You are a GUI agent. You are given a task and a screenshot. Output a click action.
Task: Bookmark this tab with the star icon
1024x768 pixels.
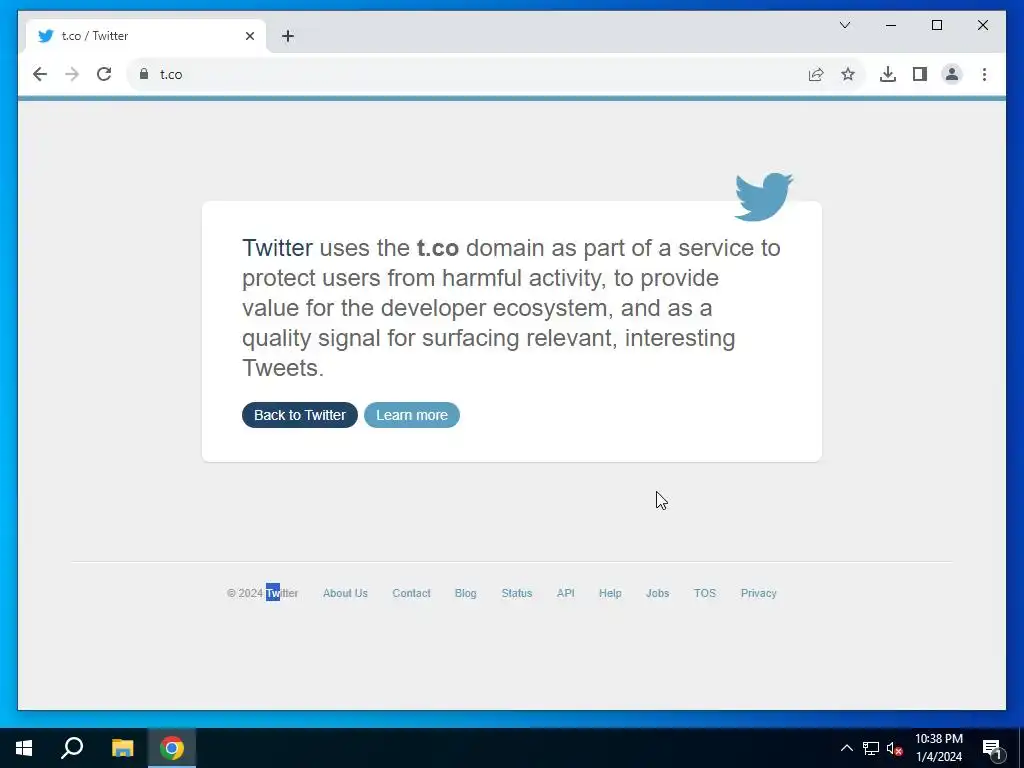pyautogui.click(x=848, y=74)
